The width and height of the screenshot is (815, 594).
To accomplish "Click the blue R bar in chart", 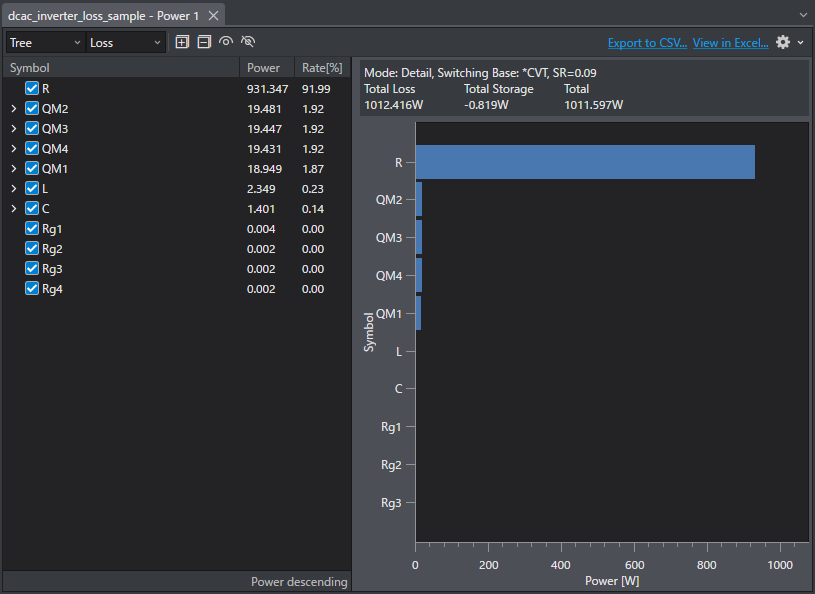I will click(584, 162).
